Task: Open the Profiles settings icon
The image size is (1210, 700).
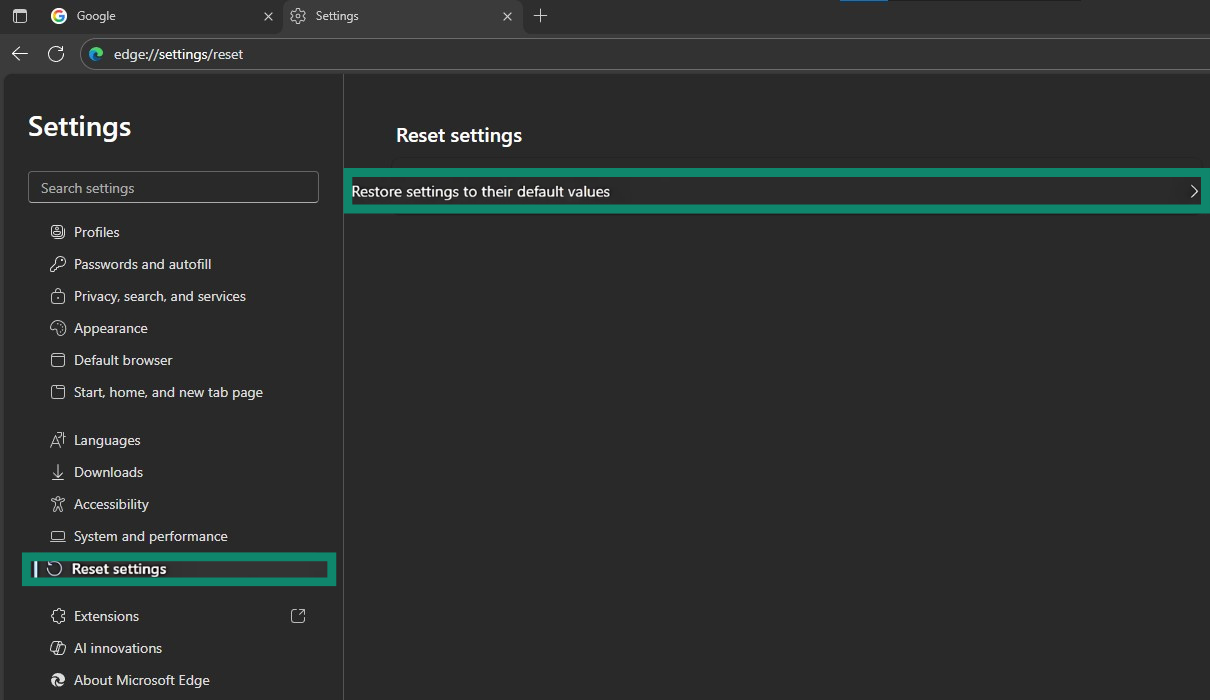Action: [x=58, y=231]
